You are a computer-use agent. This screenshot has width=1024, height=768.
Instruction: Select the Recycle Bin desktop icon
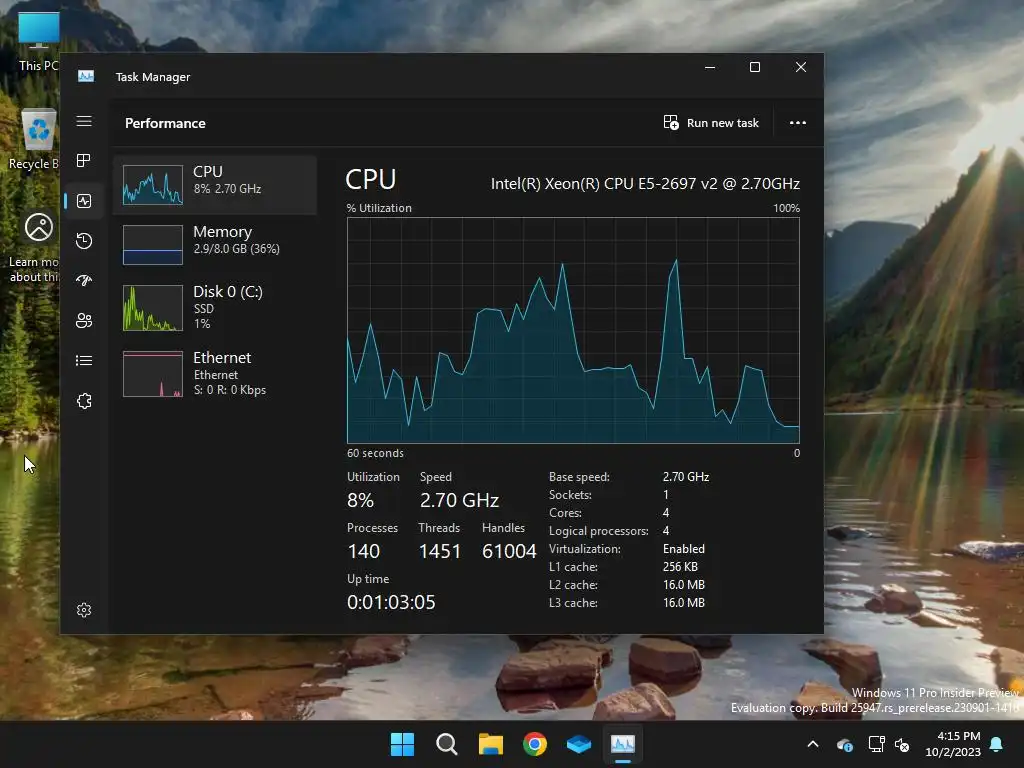click(37, 139)
